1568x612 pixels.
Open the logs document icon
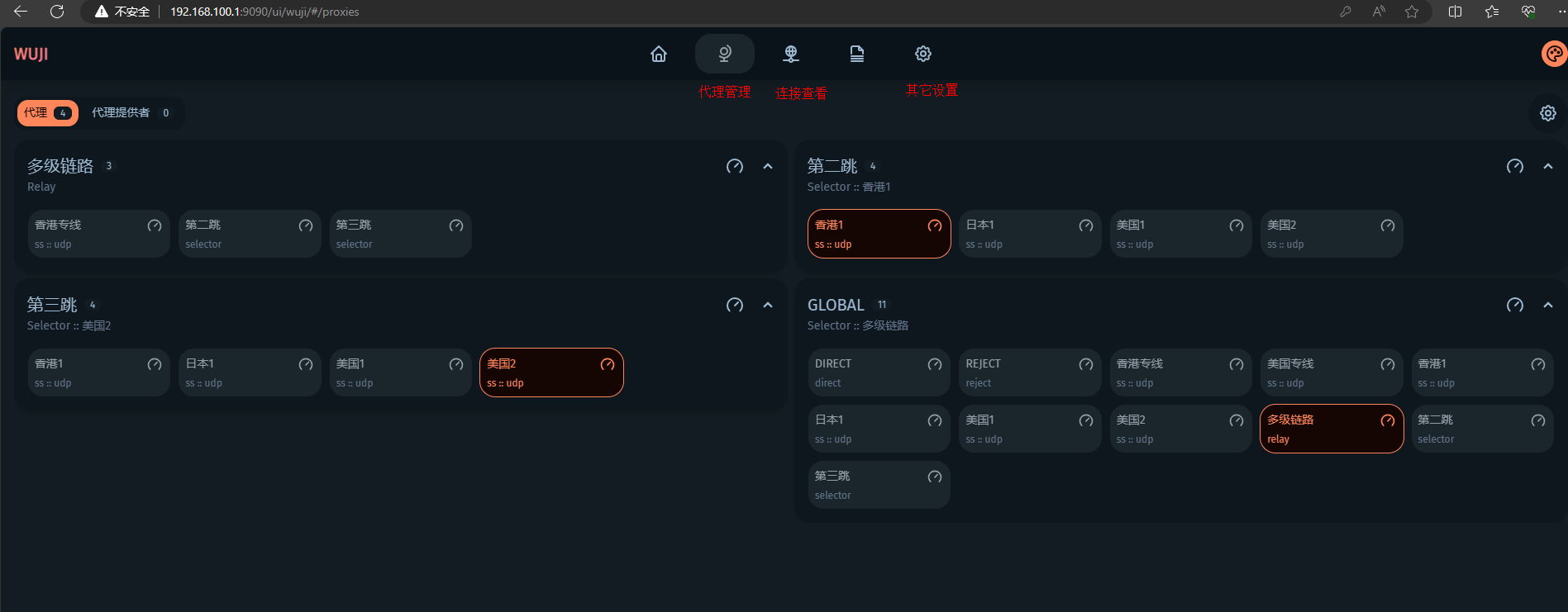tap(857, 54)
